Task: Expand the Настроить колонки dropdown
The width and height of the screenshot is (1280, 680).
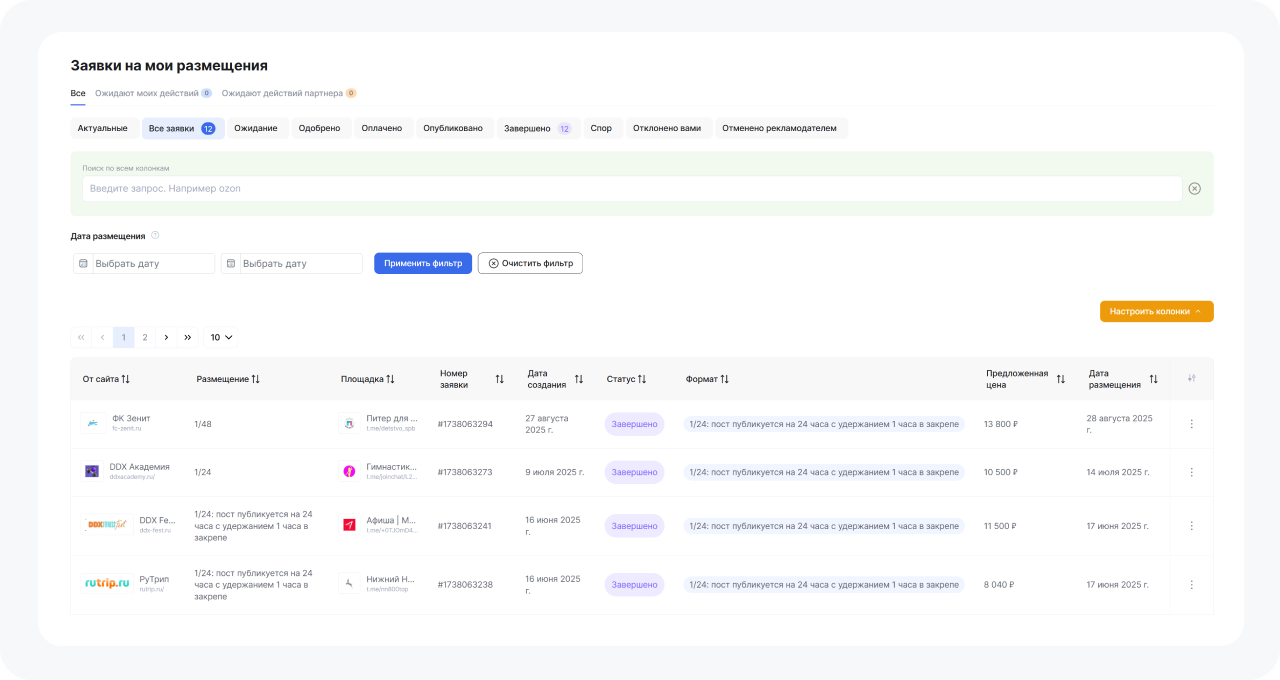Action: point(1156,311)
